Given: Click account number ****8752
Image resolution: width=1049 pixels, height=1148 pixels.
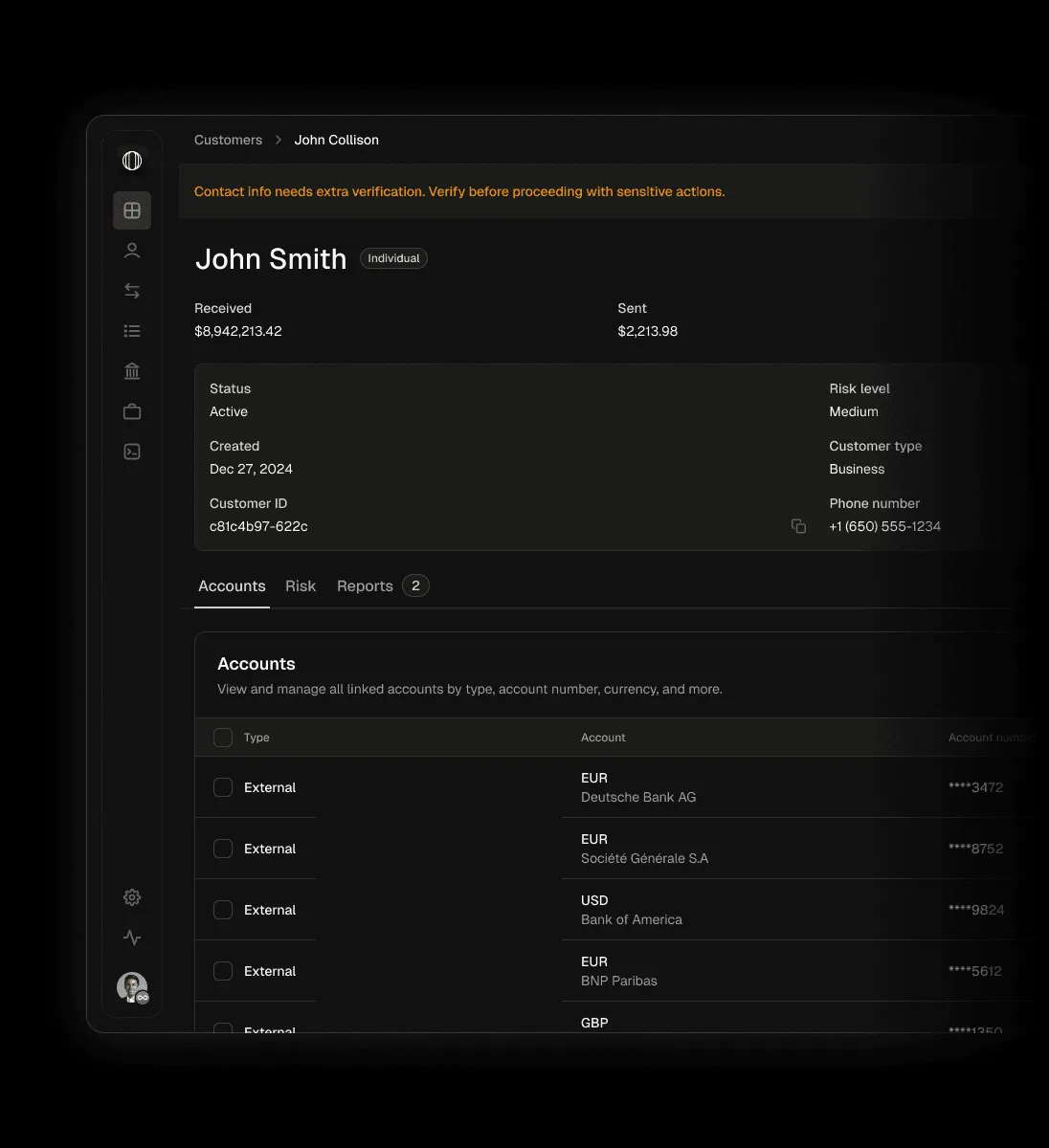Looking at the screenshot, I should (975, 849).
